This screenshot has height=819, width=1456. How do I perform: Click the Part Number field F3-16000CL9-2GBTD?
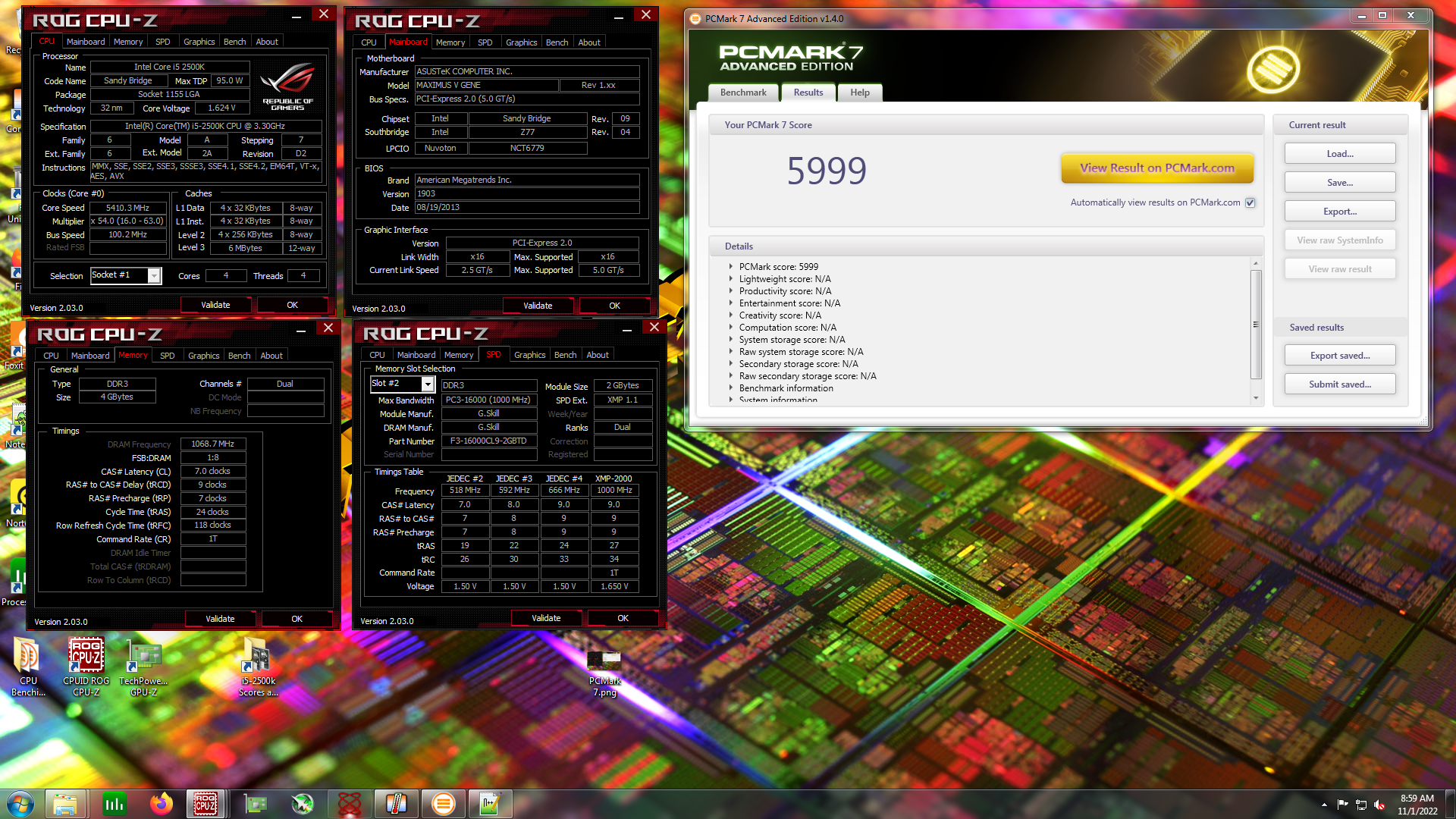488,441
